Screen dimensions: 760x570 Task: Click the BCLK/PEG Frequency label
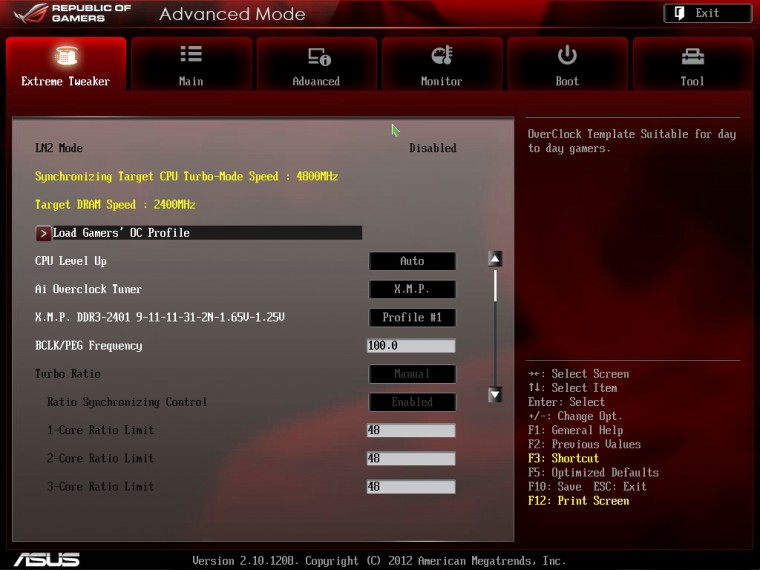click(89, 346)
